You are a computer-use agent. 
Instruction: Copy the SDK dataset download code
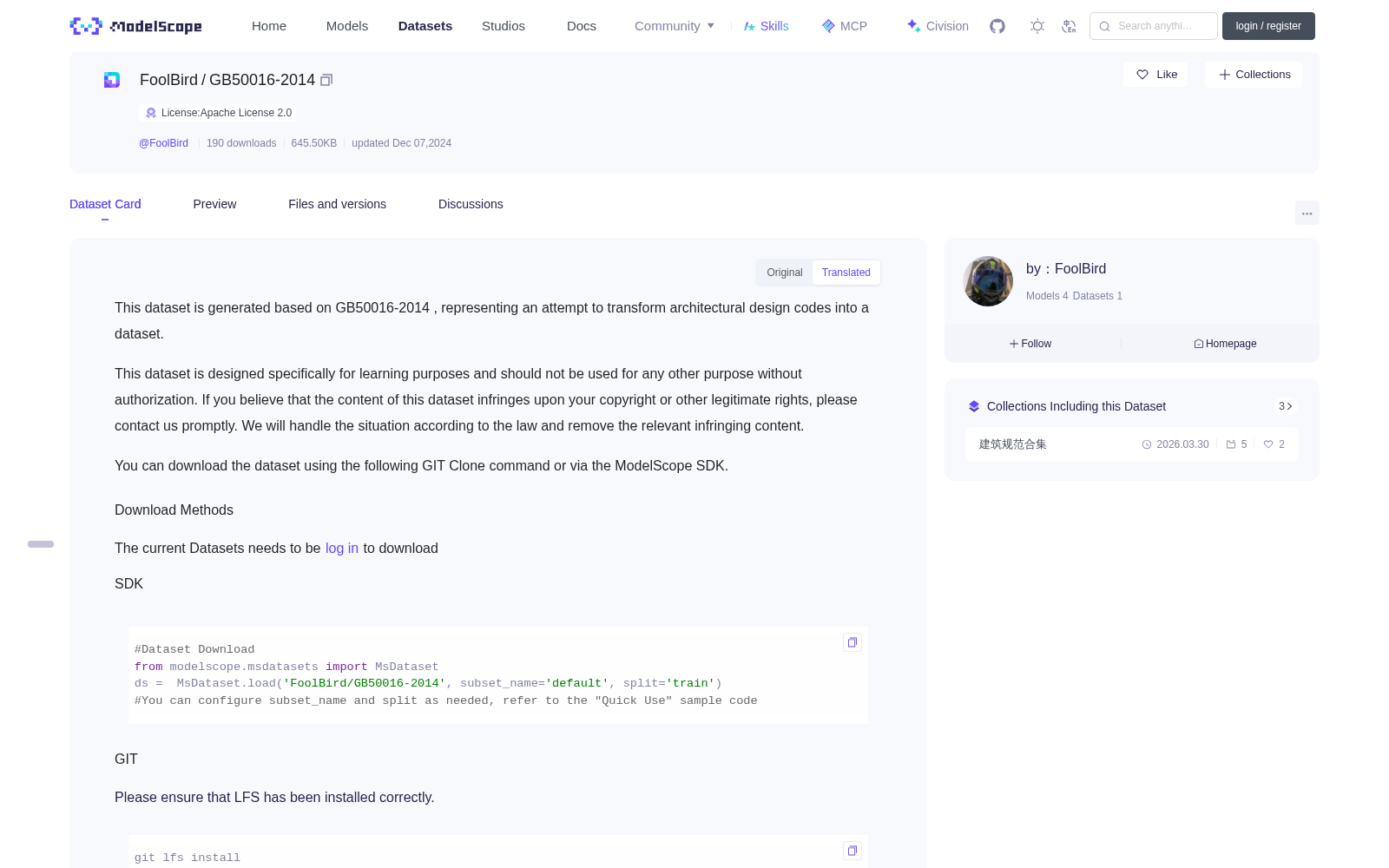pyautogui.click(x=852, y=642)
